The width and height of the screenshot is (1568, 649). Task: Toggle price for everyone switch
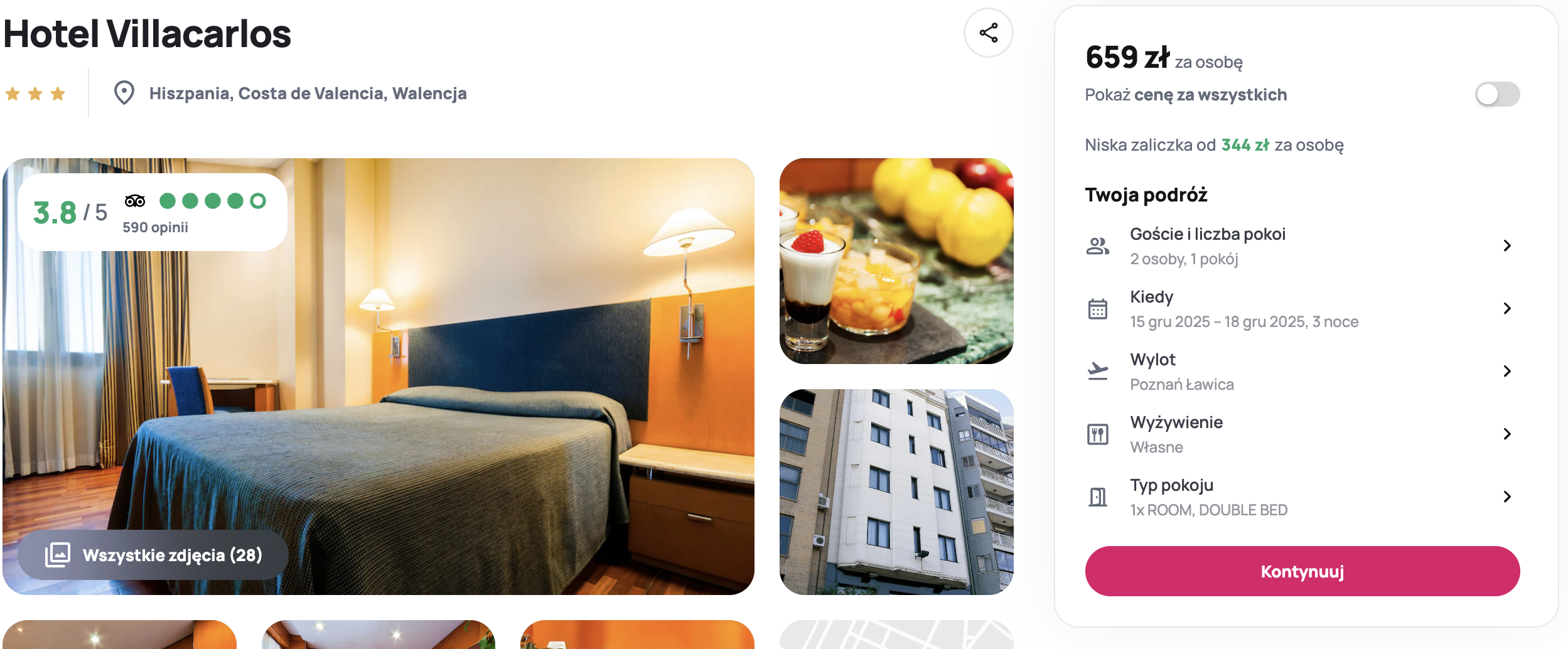point(1497,95)
